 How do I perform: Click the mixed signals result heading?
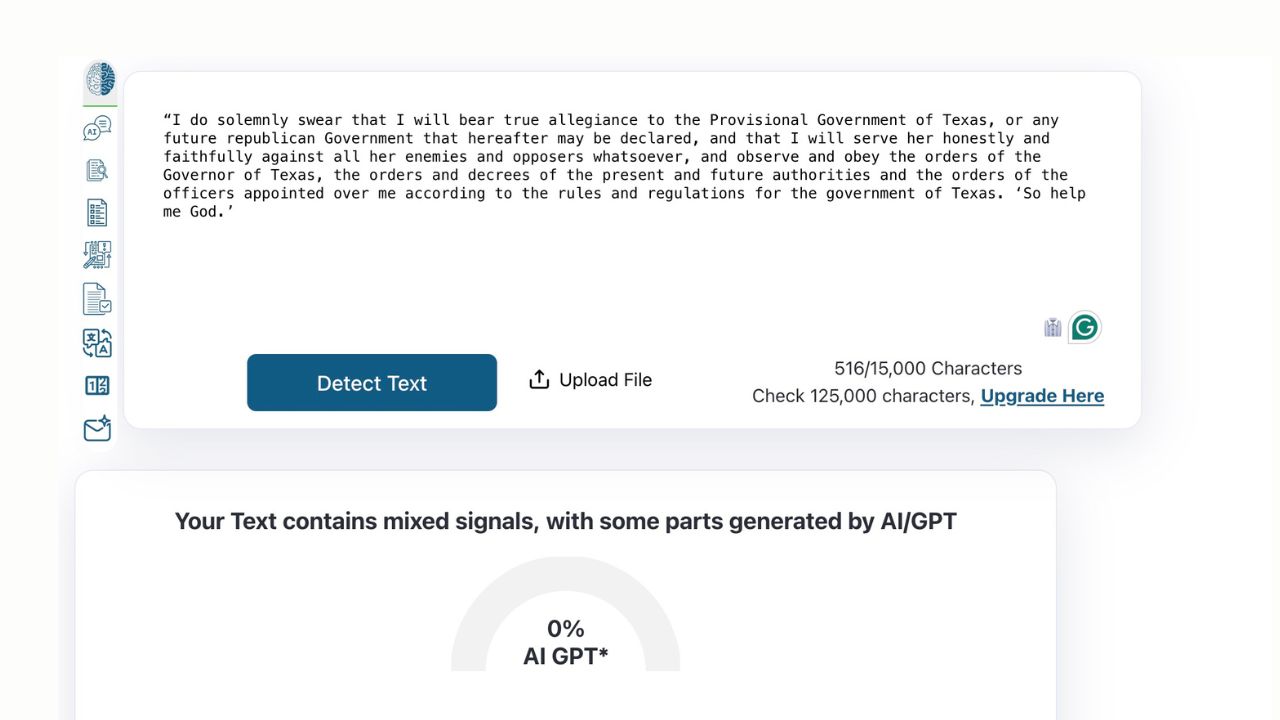(x=565, y=521)
